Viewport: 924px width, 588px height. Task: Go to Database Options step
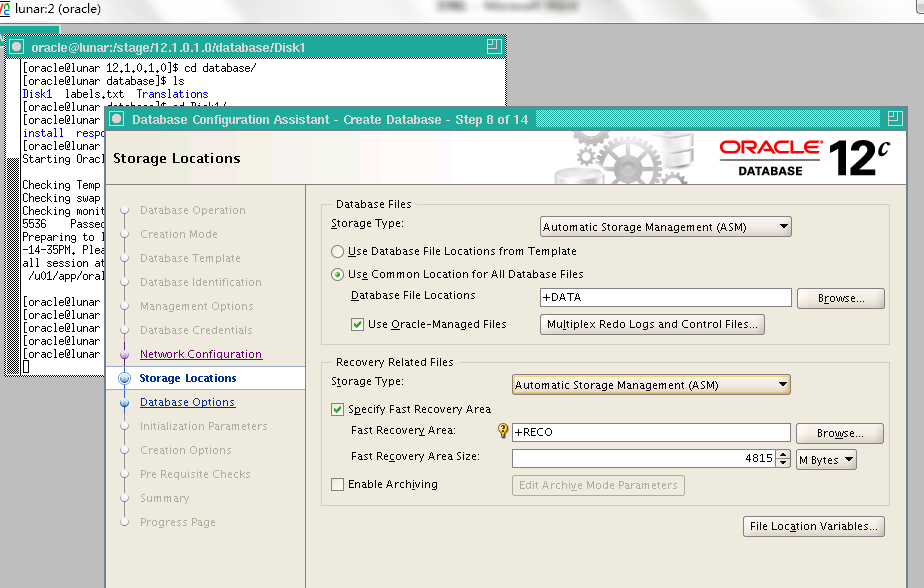tap(187, 402)
